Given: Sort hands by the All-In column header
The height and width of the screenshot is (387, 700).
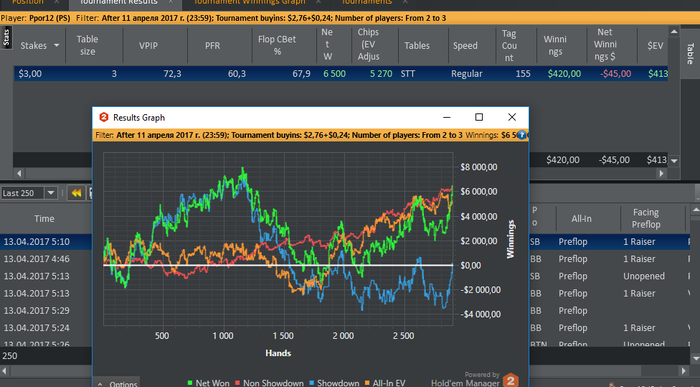Looking at the screenshot, I should 588,219.
